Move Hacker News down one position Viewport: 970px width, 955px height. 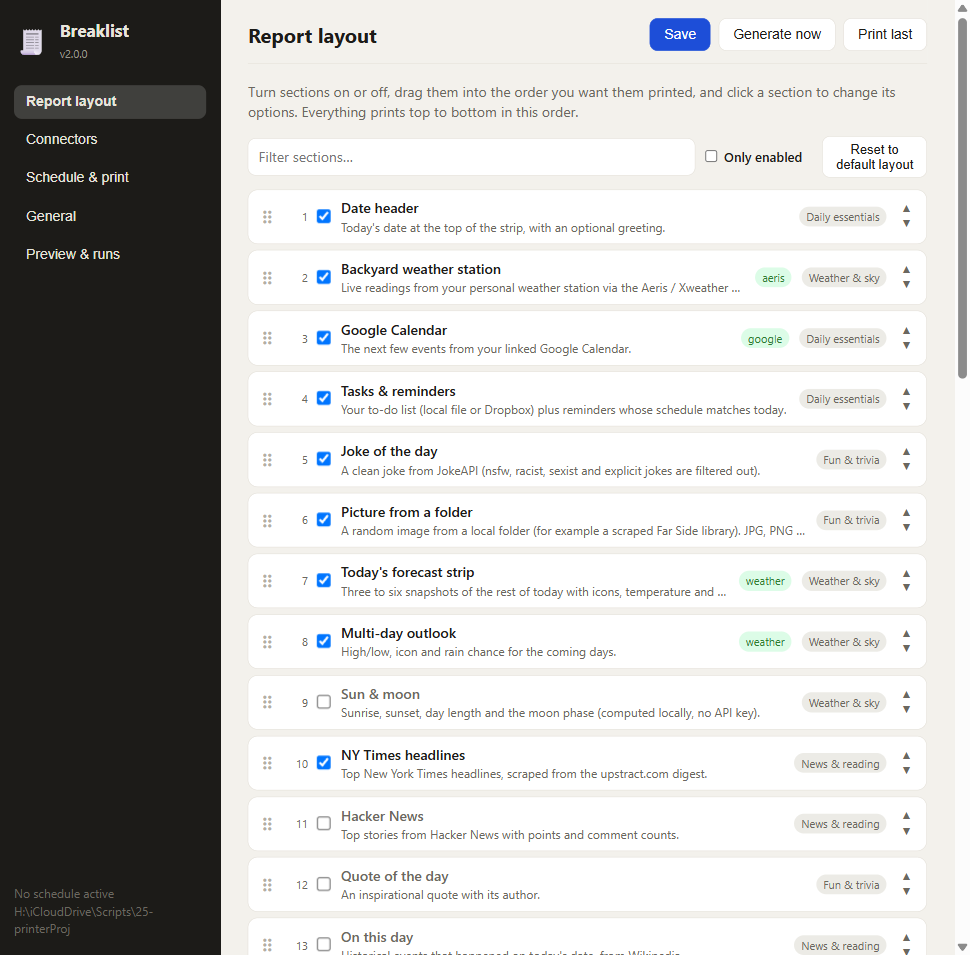point(906,831)
